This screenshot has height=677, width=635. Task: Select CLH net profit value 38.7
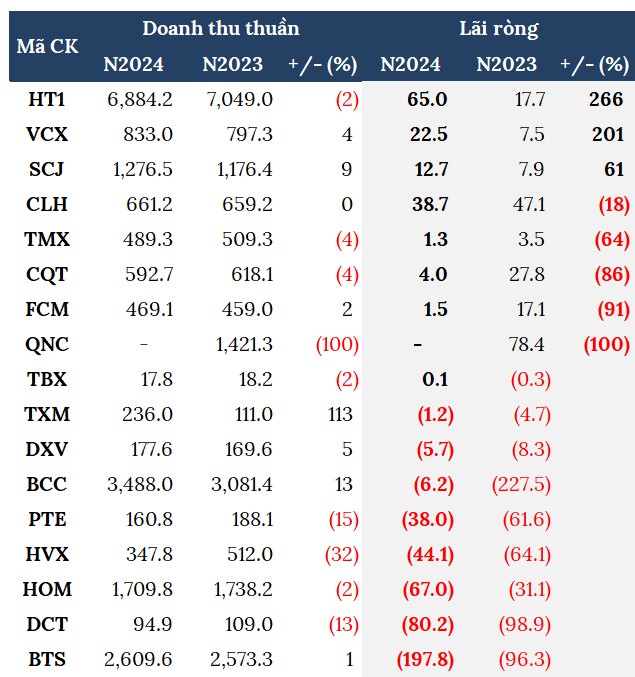click(429, 204)
